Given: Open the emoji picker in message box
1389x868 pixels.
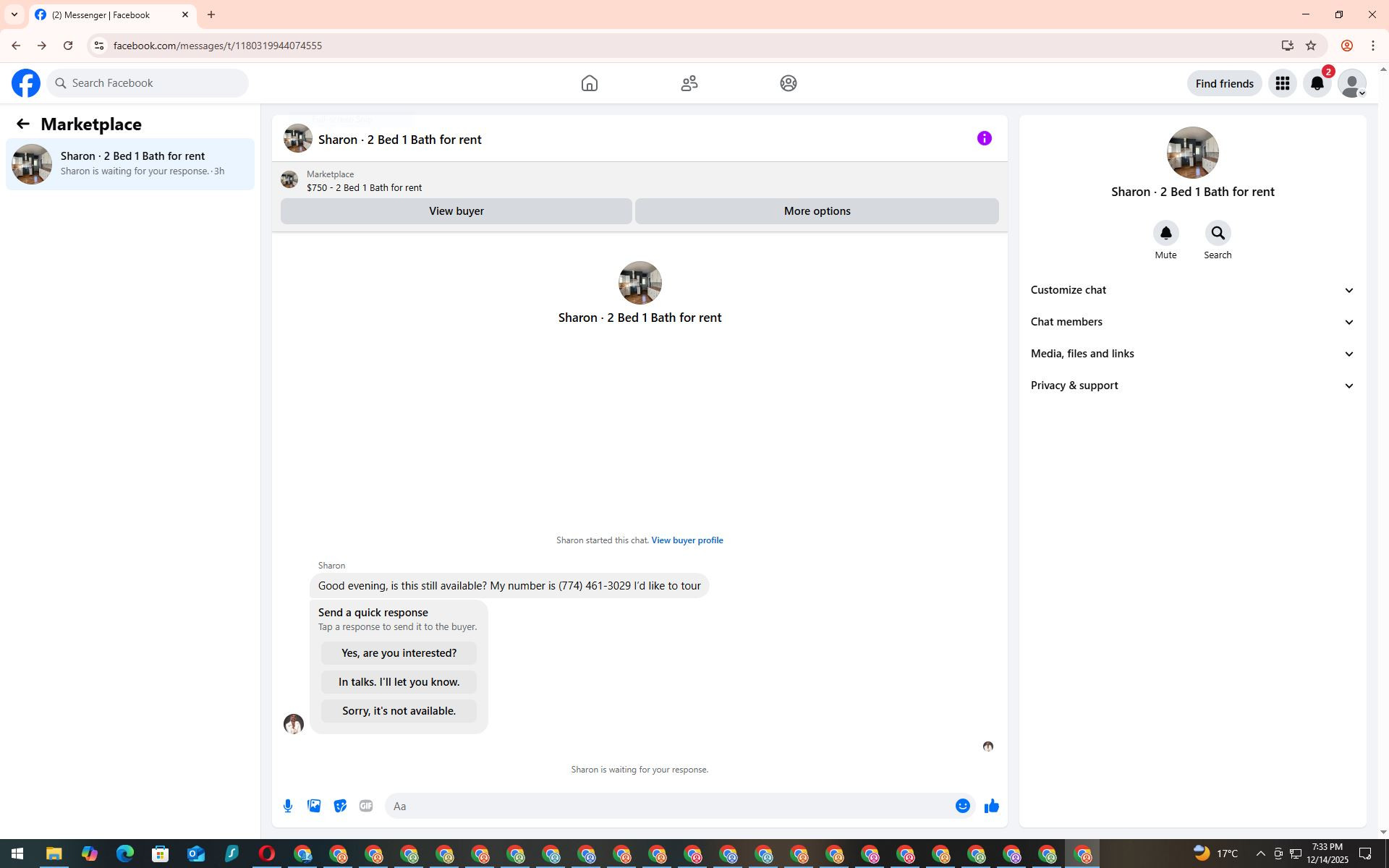Looking at the screenshot, I should click(962, 806).
